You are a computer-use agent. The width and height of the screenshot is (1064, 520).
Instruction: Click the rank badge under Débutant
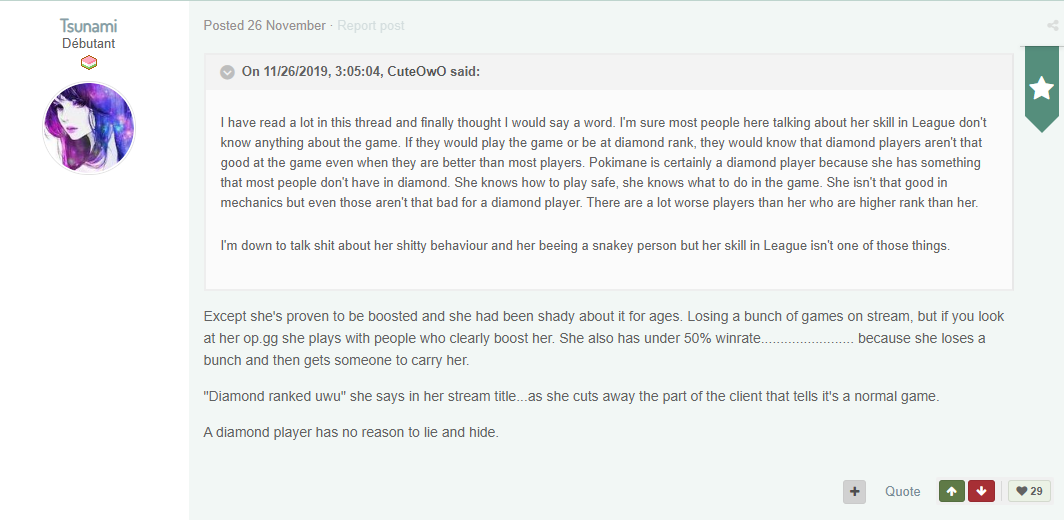coord(89,63)
